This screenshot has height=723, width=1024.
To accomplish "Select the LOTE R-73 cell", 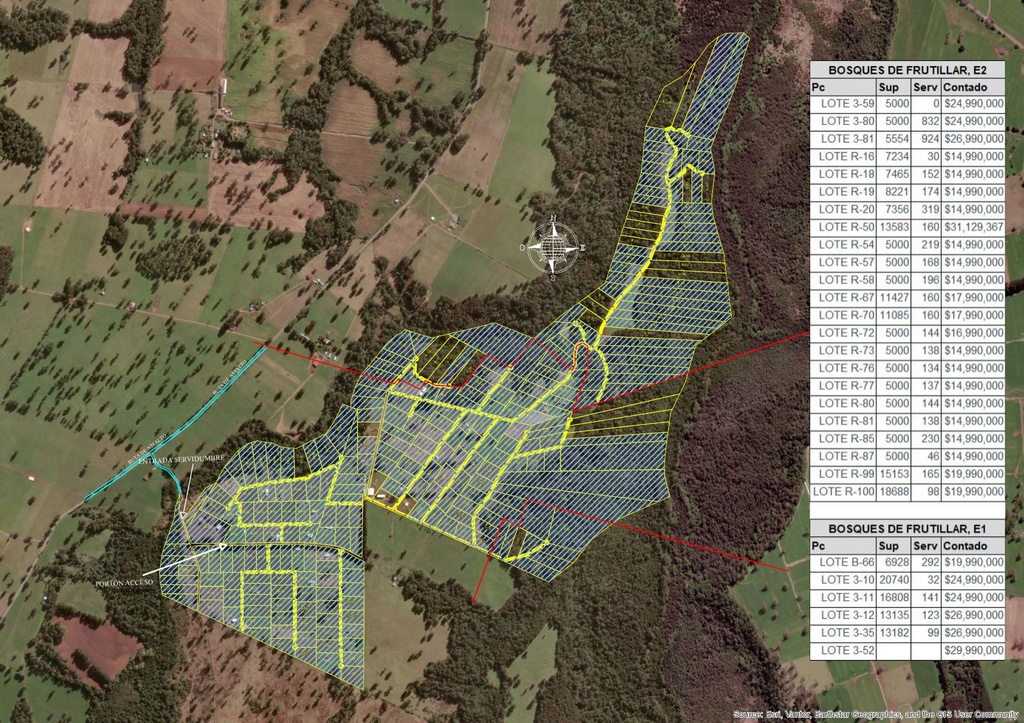I will point(843,351).
